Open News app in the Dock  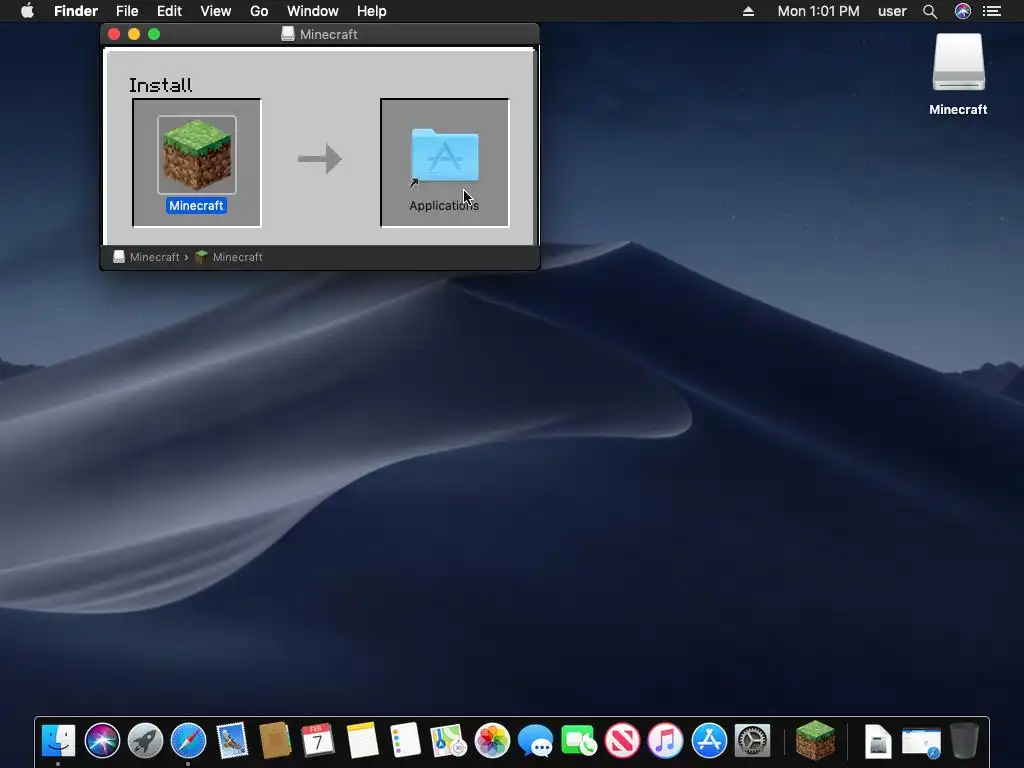click(622, 741)
